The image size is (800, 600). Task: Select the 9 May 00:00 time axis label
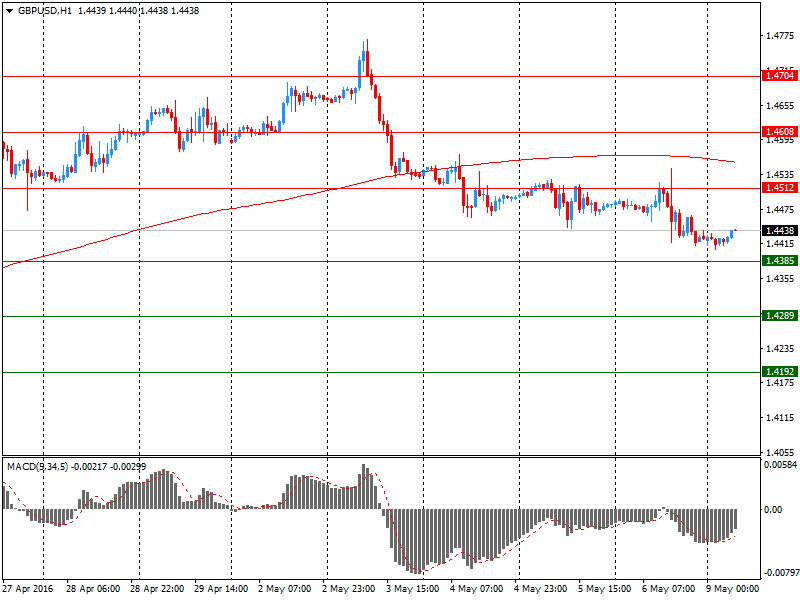pyautogui.click(x=733, y=589)
